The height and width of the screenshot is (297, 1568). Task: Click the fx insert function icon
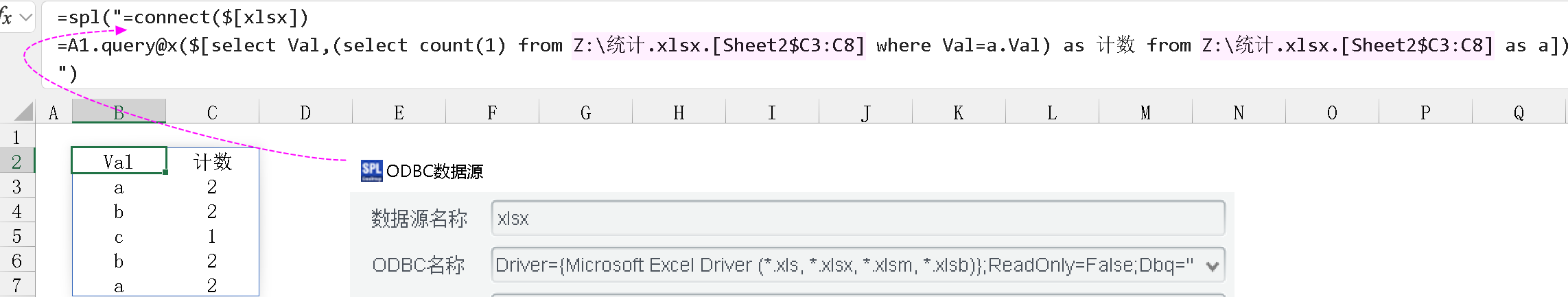point(6,16)
